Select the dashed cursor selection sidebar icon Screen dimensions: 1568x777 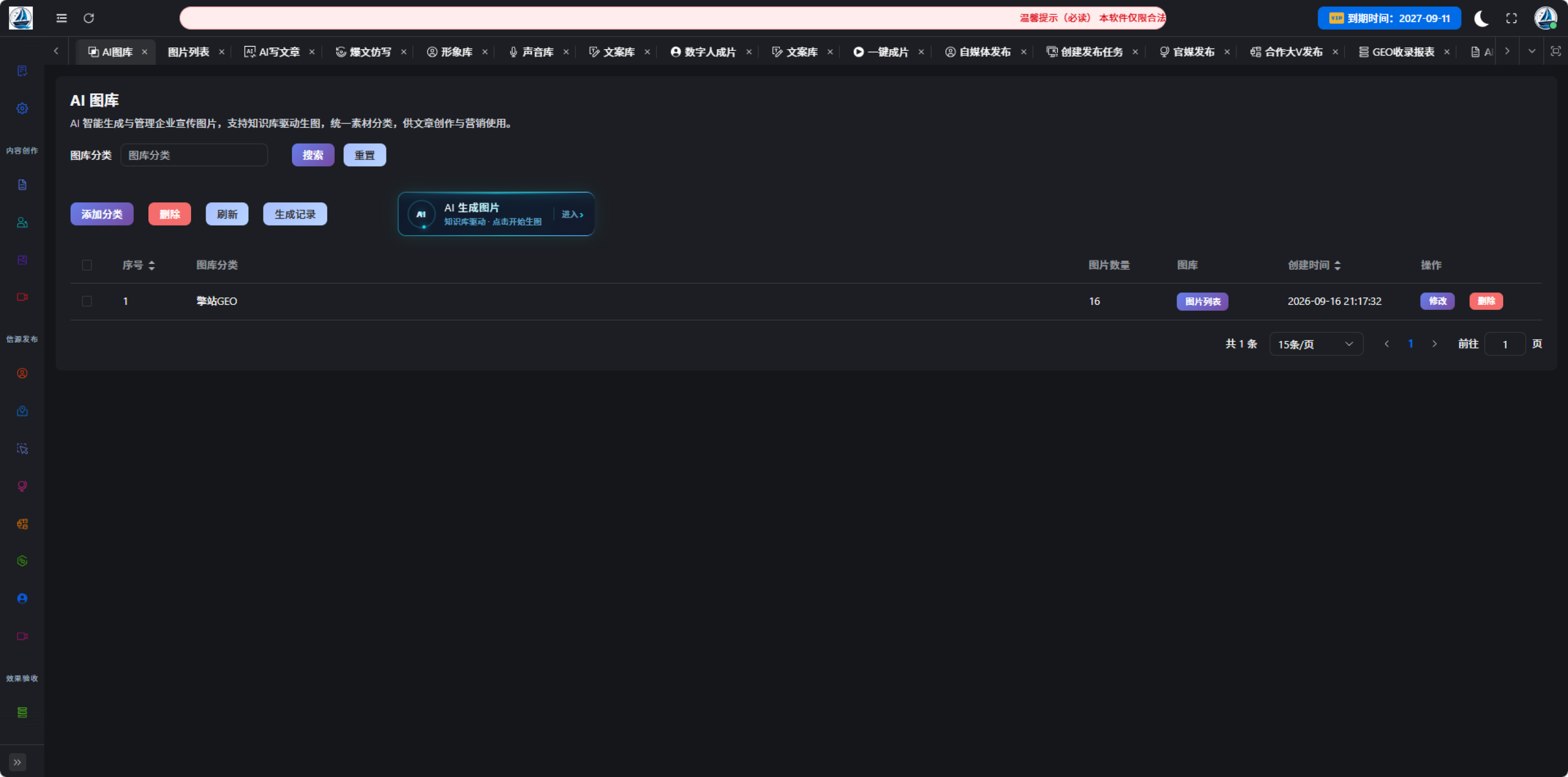tap(22, 449)
